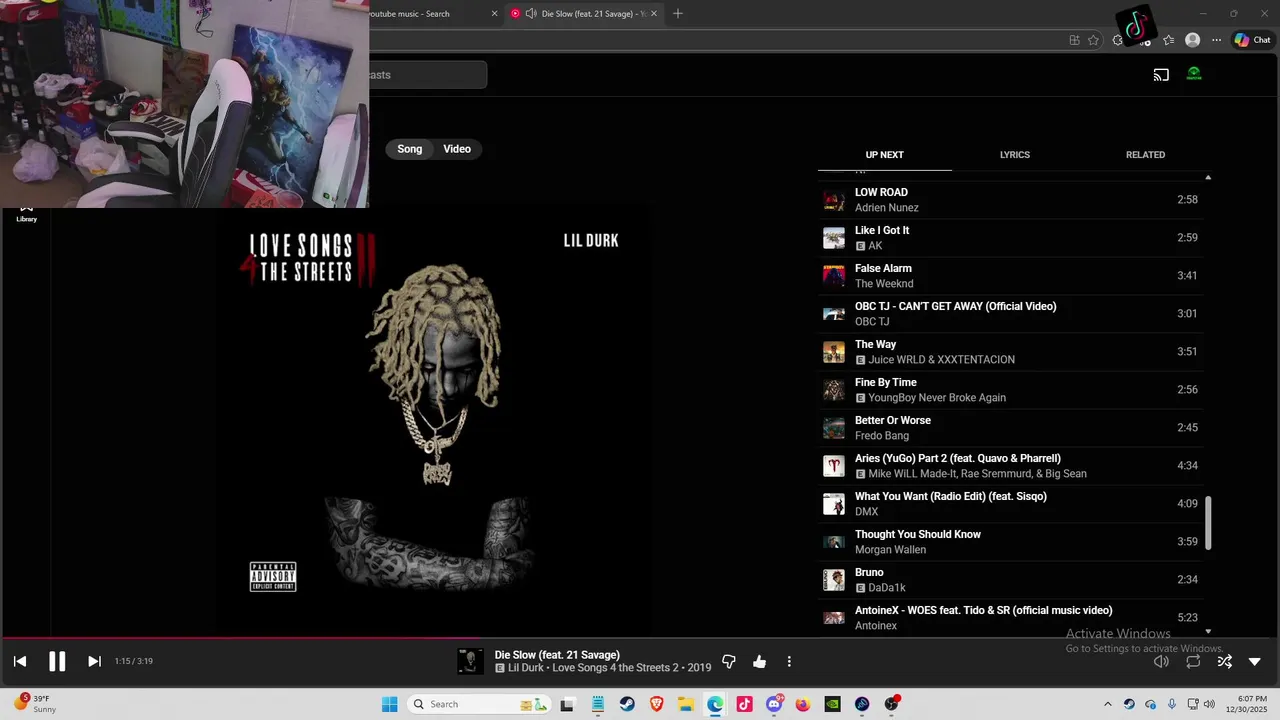
Task: Click the LOW ROAD thumbnail
Action: tap(834, 200)
